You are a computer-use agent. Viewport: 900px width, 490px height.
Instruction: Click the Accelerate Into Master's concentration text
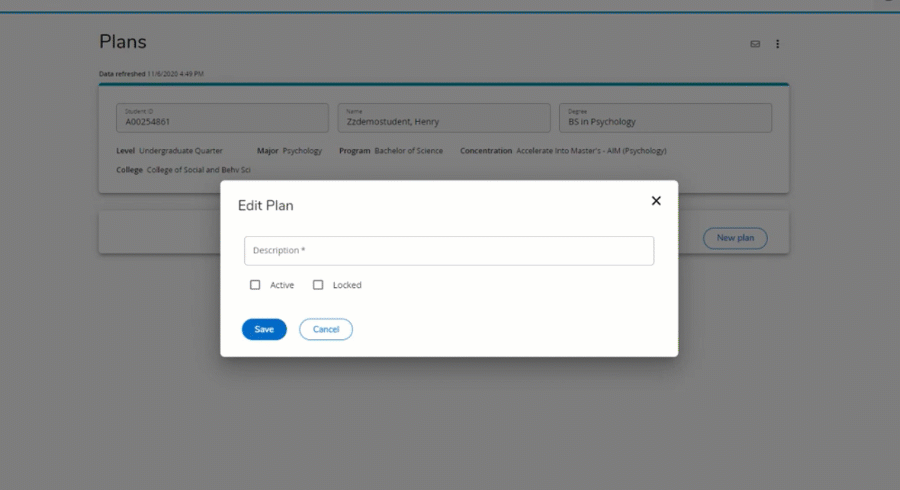[591, 151]
